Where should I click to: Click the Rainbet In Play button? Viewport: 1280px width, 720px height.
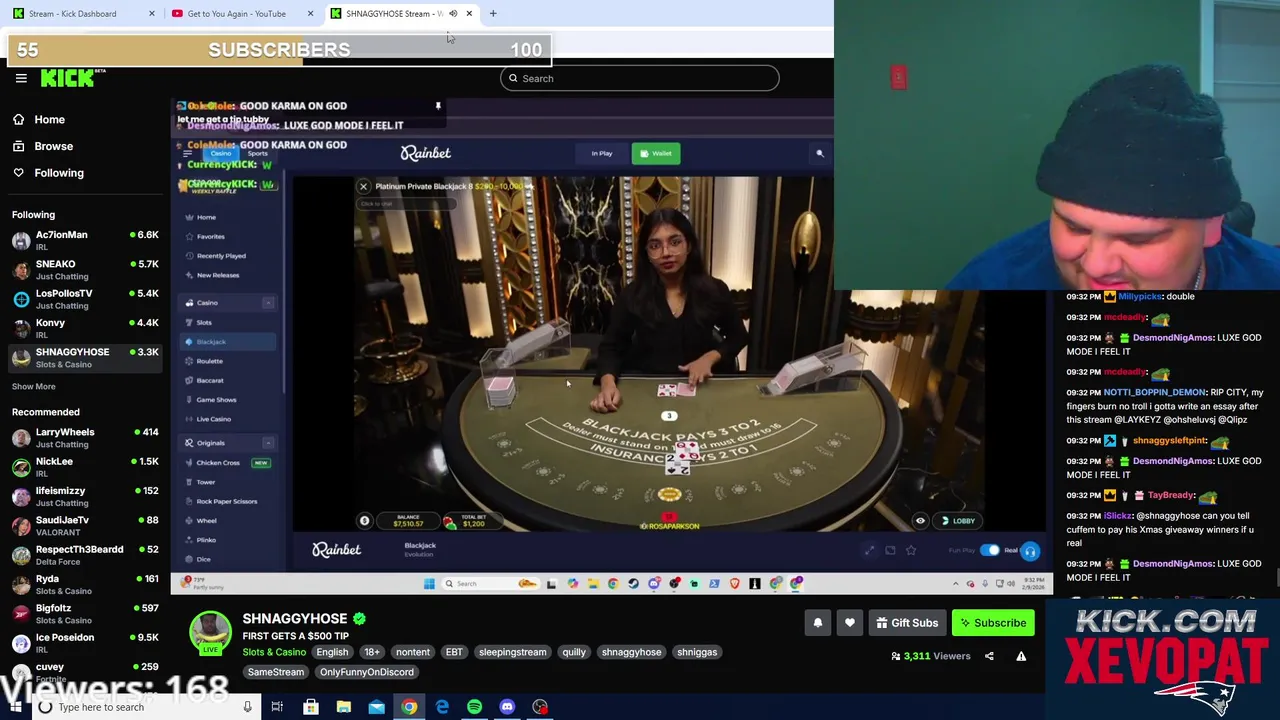click(602, 153)
